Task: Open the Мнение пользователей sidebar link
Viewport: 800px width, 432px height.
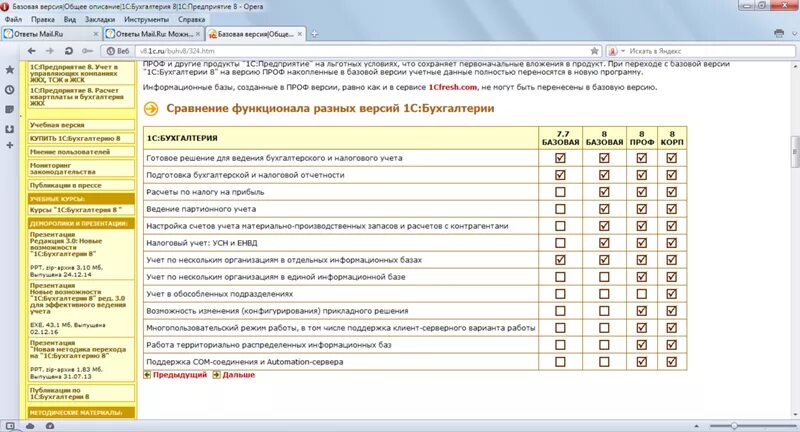Action: coord(81,152)
